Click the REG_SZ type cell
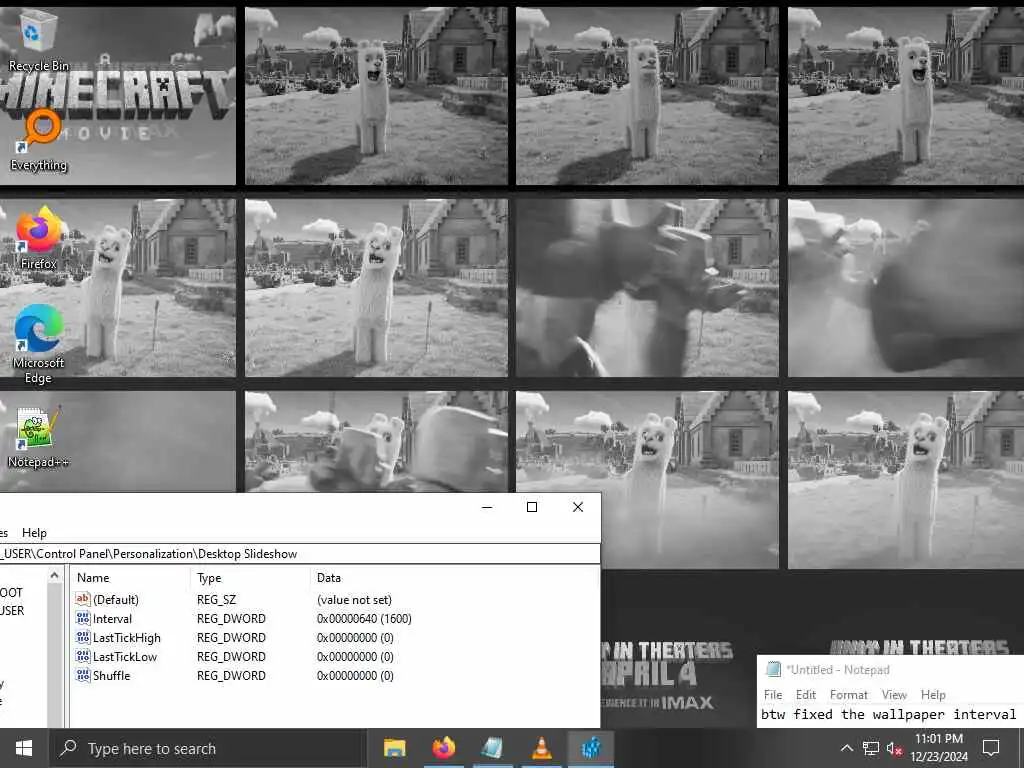Screen dimensions: 1024x768 (x=216, y=600)
